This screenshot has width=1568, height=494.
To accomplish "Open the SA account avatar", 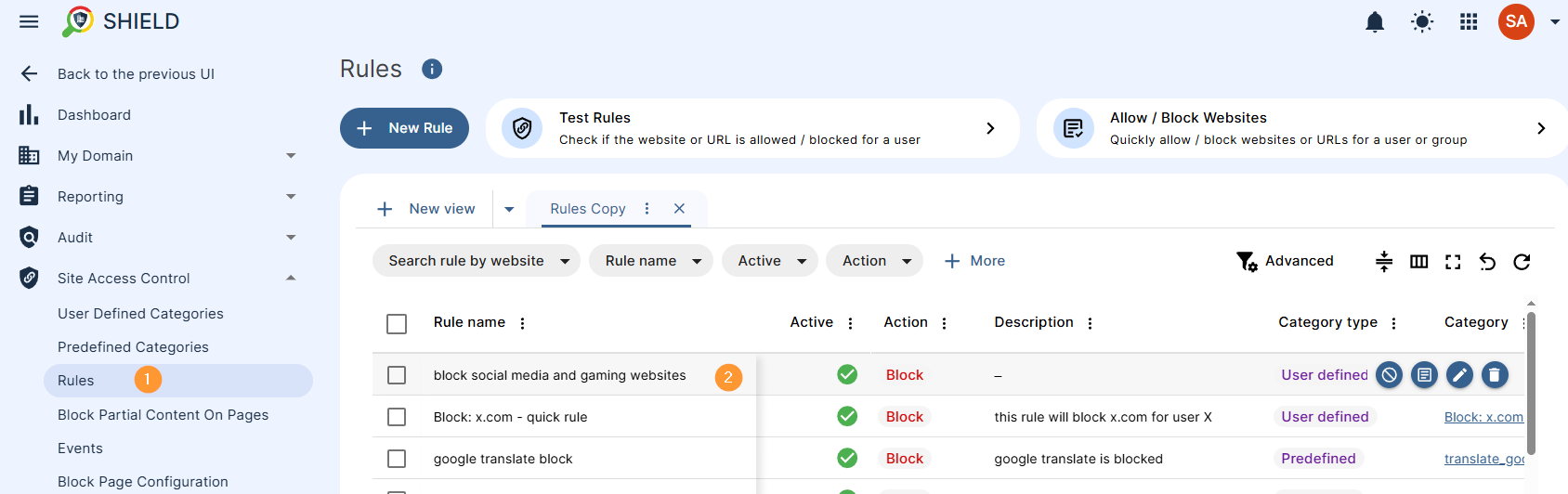I will pos(1516,21).
